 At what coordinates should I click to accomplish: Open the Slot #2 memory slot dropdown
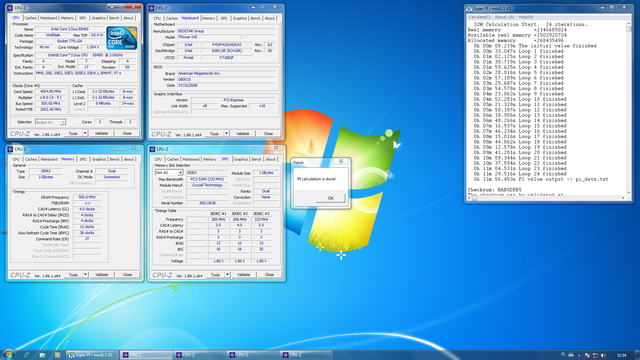click(169, 173)
